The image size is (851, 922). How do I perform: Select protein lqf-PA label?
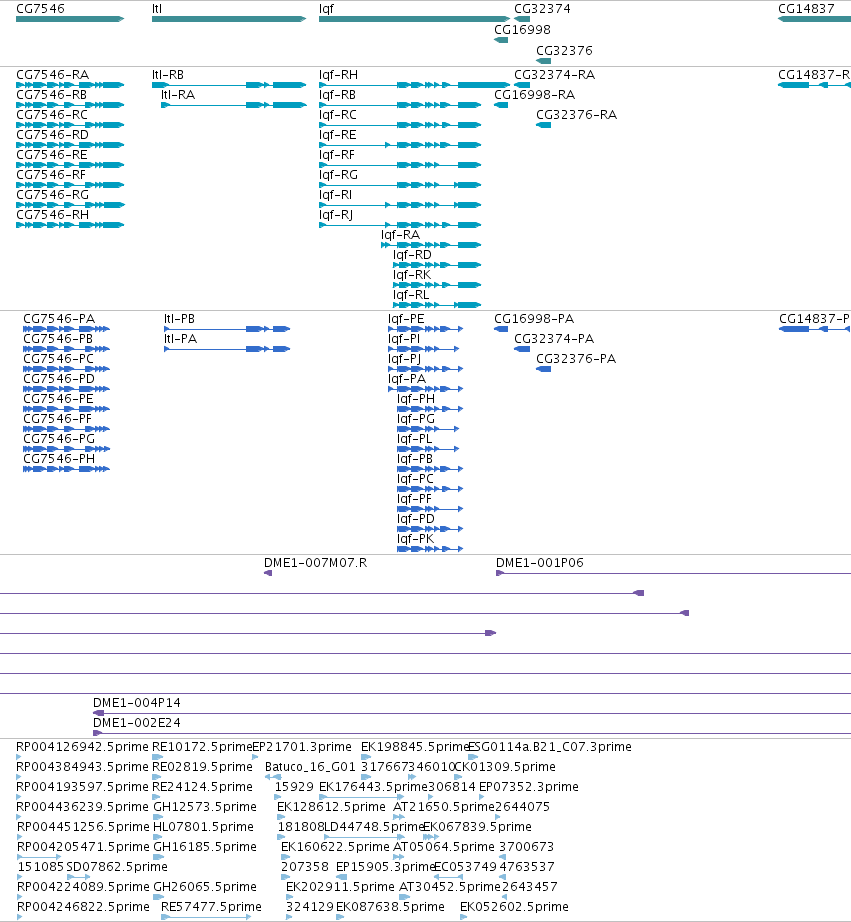(406, 379)
